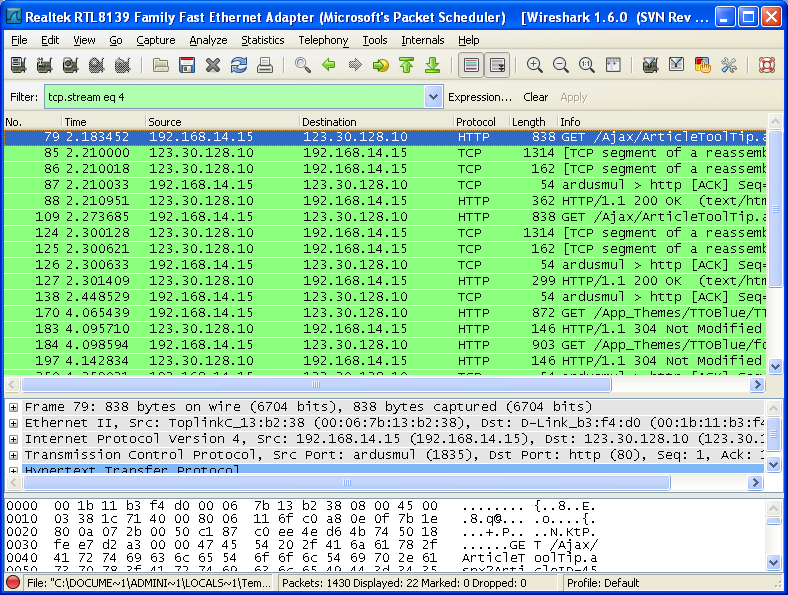Click the Apply filter button

(x=573, y=97)
